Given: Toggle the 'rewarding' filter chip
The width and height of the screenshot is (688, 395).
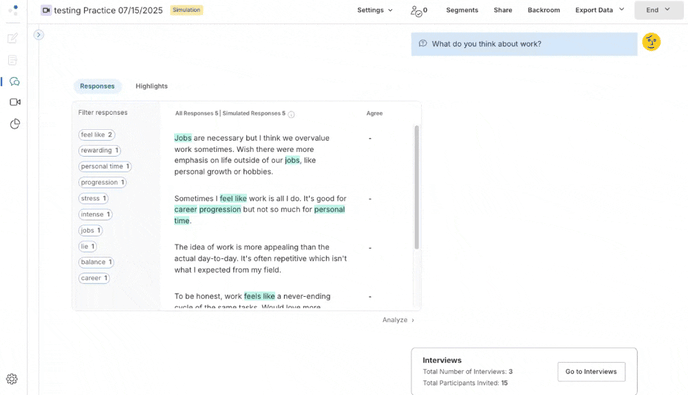Looking at the screenshot, I should click(x=100, y=151).
